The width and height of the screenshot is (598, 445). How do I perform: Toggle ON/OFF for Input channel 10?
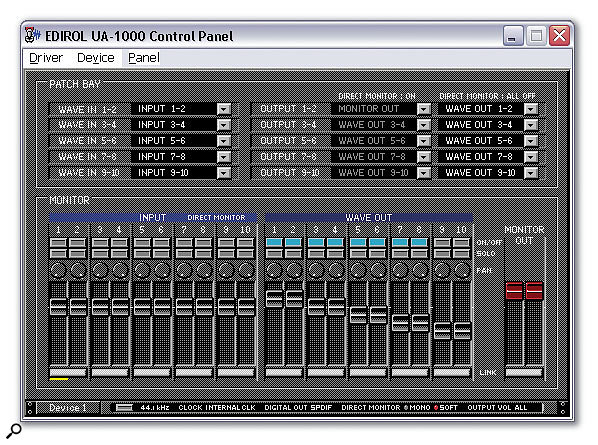coord(245,243)
